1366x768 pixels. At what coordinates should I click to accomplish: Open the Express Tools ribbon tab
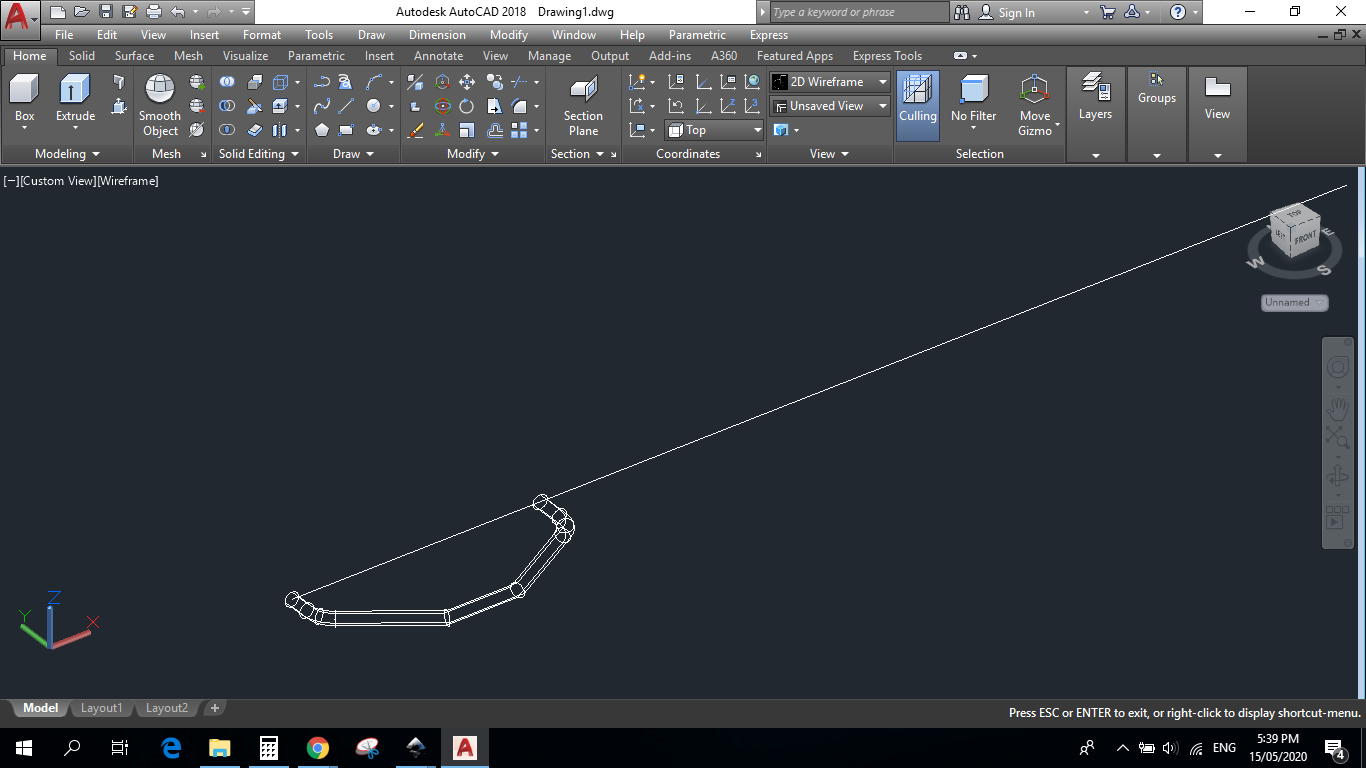887,56
